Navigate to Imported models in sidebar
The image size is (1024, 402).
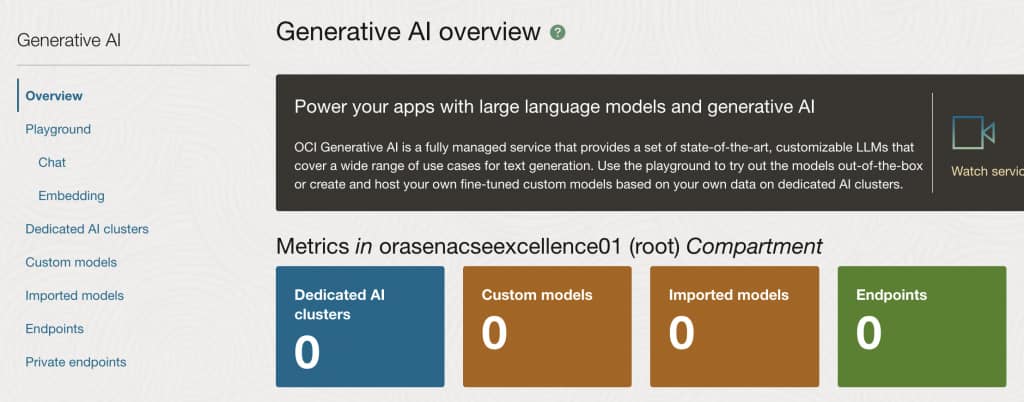75,295
